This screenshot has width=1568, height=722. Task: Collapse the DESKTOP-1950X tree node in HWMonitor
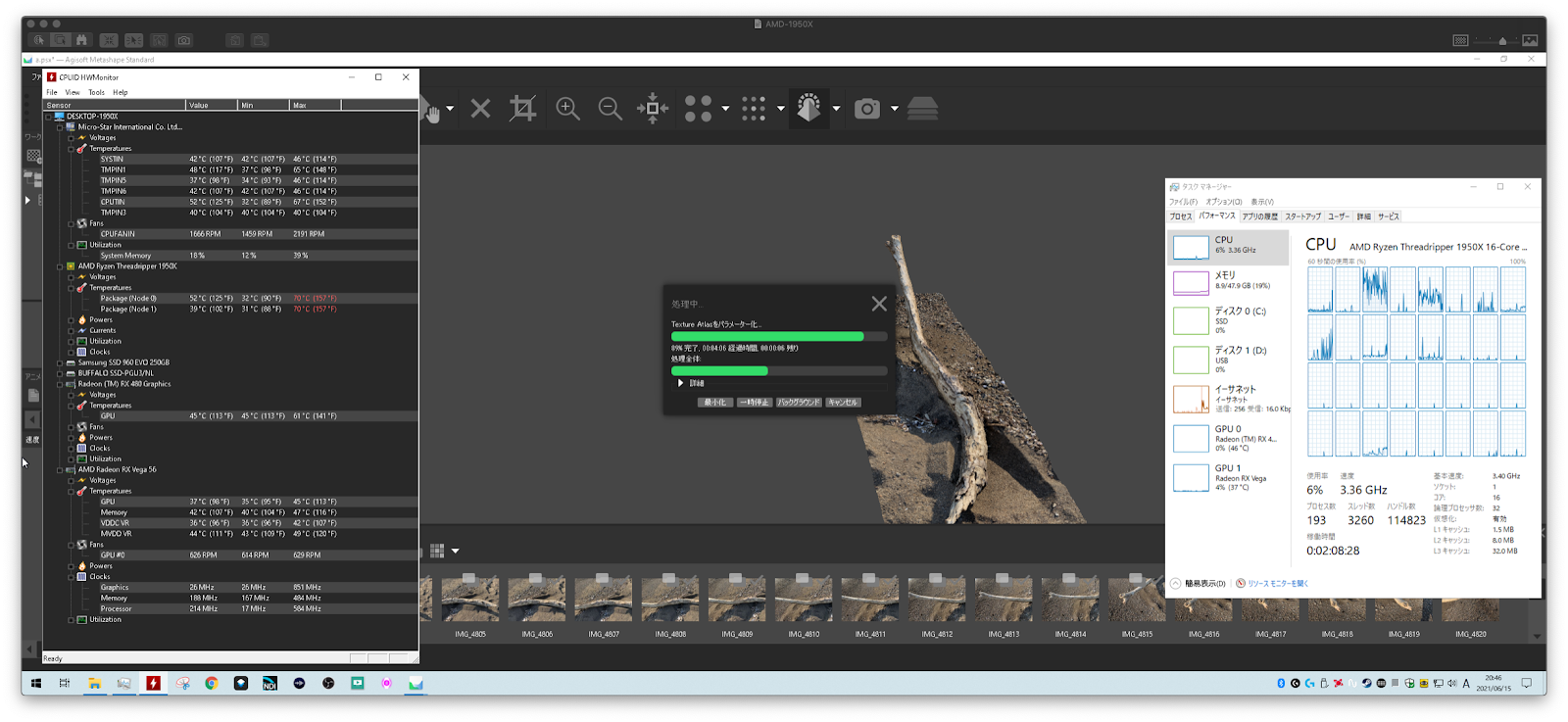(x=48, y=117)
